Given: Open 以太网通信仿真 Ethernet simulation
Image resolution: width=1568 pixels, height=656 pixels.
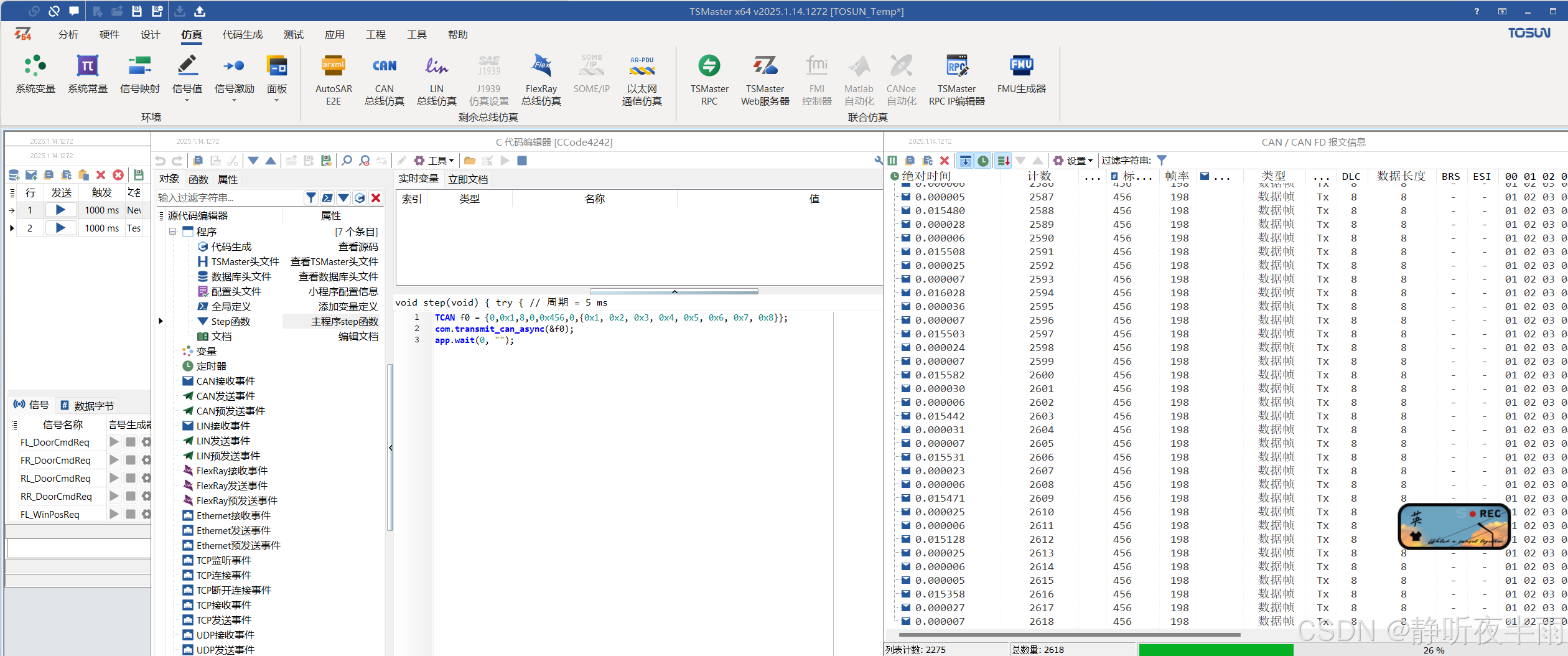Looking at the screenshot, I should (642, 80).
